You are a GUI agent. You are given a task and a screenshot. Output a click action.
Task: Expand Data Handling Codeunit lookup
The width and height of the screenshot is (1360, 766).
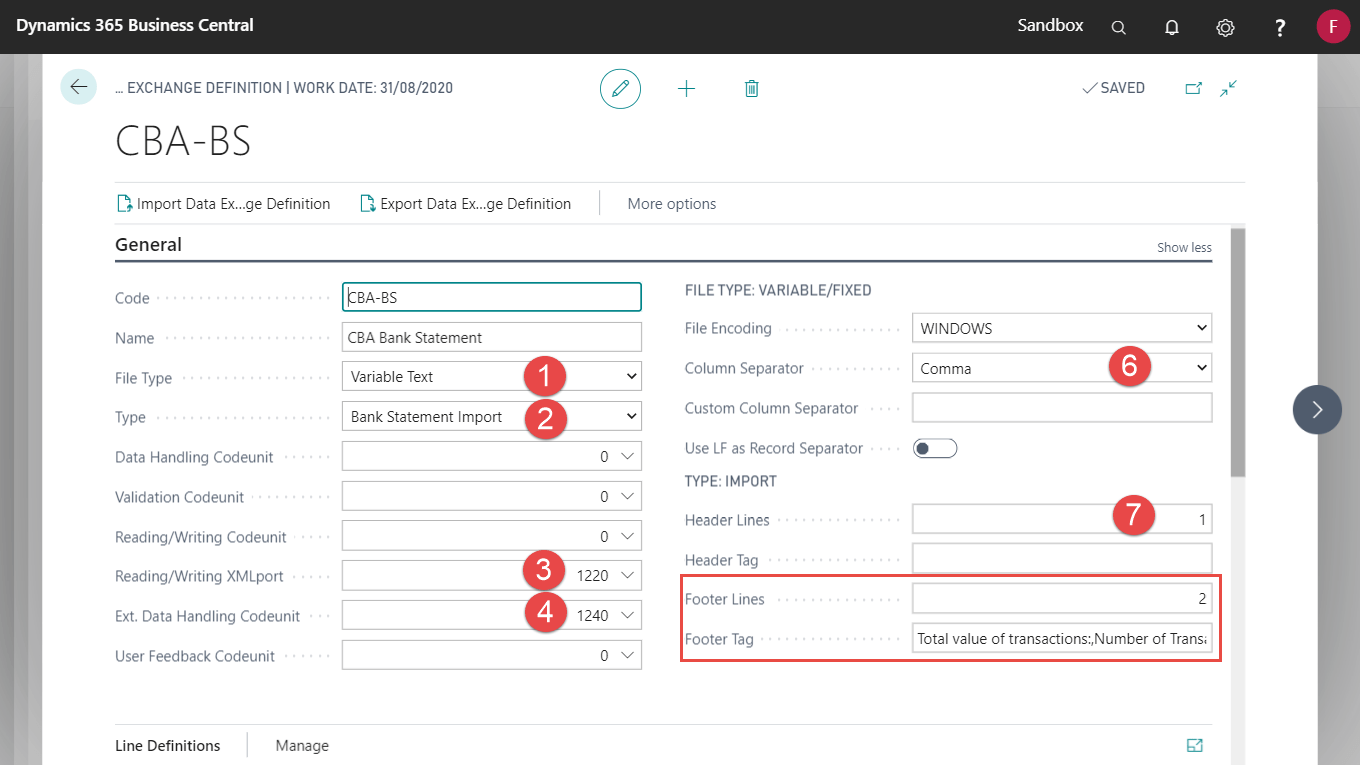click(x=627, y=456)
